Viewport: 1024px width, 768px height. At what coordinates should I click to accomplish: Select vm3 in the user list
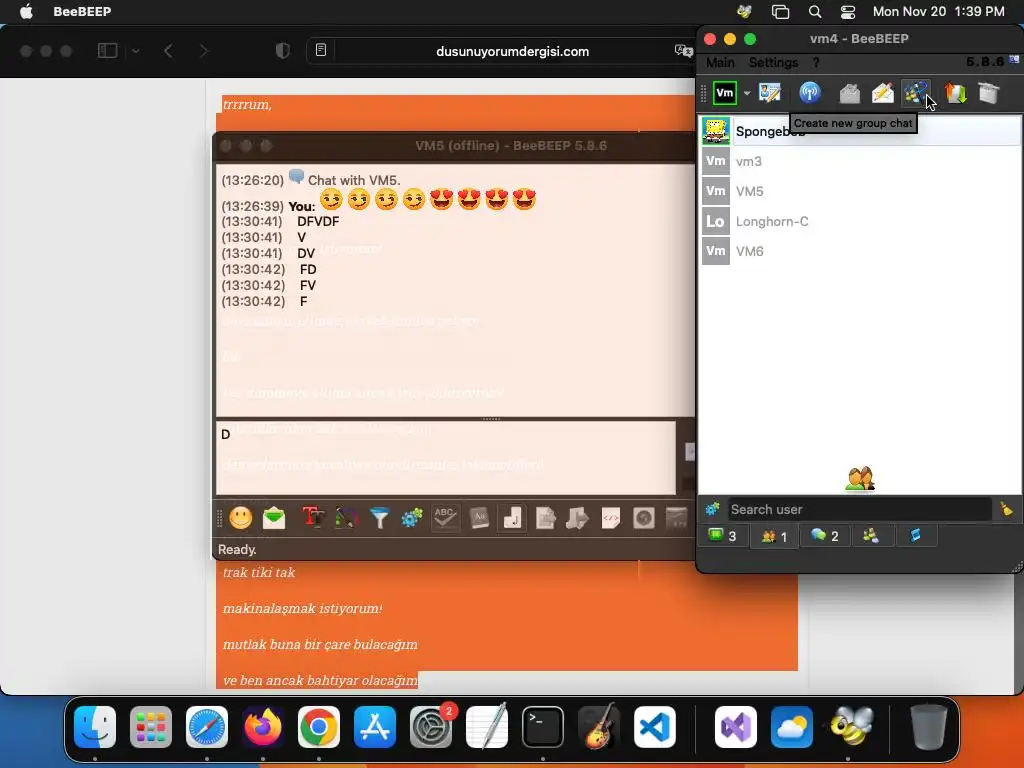tap(861, 161)
